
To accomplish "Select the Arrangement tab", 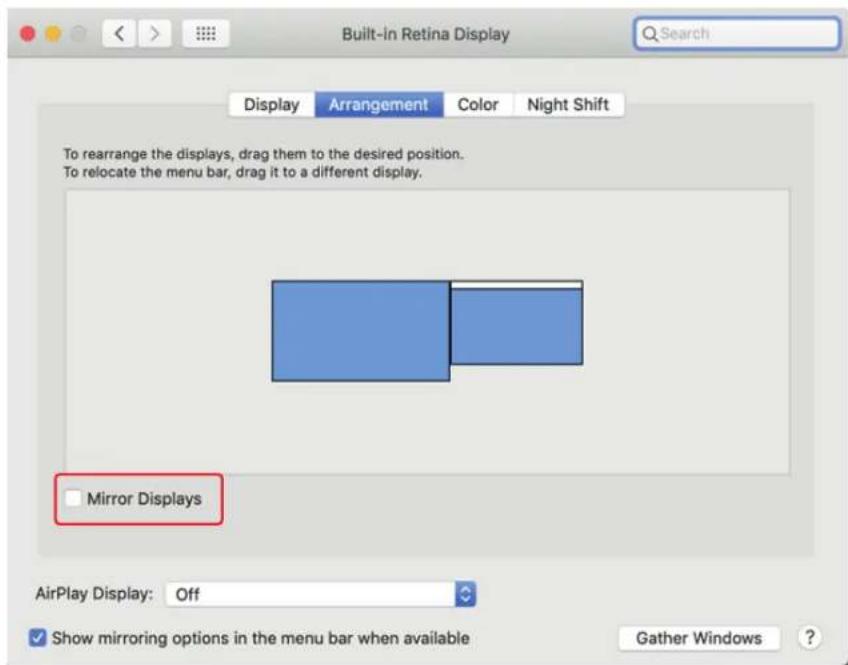I will 379,104.
